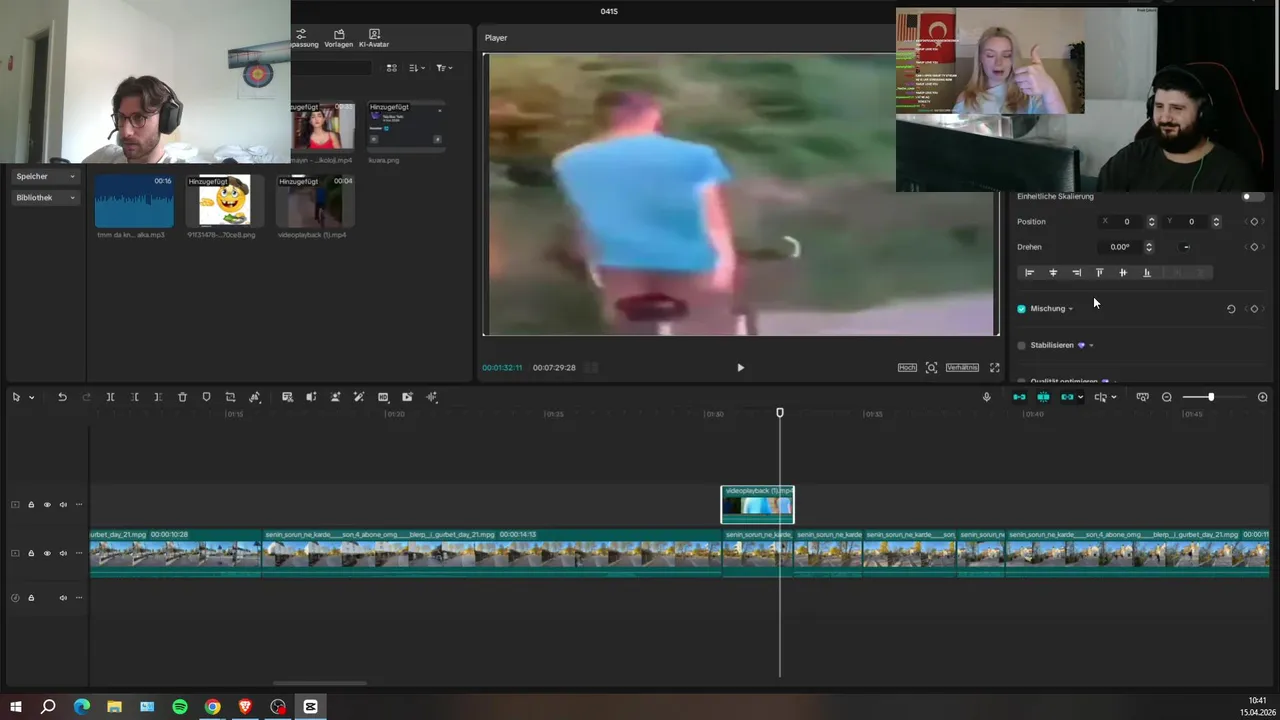Enable the Stabilisieren checkbox
Screen dimensions: 1280x720
[1021, 345]
